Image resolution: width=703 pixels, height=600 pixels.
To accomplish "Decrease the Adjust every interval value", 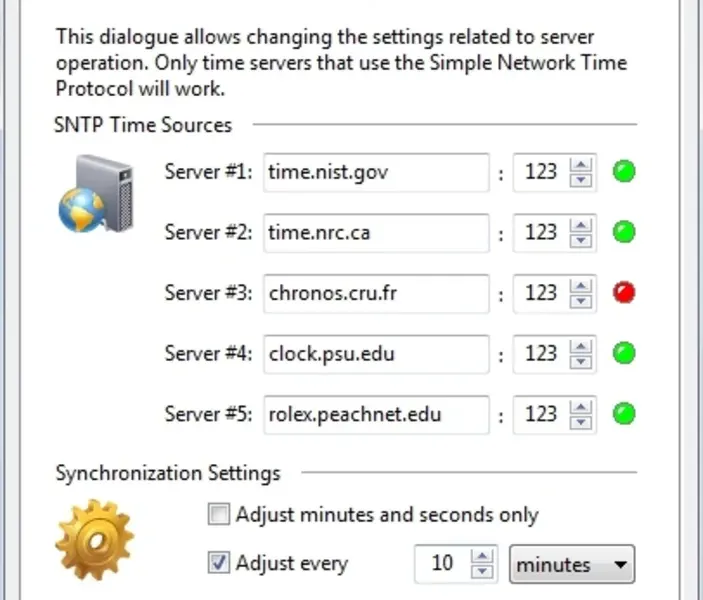I will (483, 572).
